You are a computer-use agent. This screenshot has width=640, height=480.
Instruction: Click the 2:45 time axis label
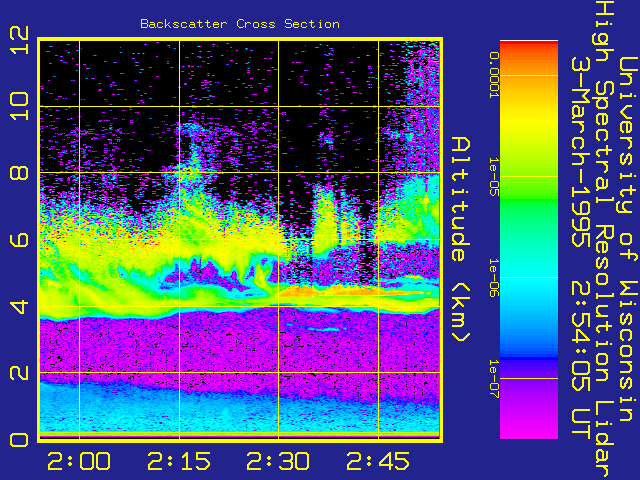[x=378, y=461]
